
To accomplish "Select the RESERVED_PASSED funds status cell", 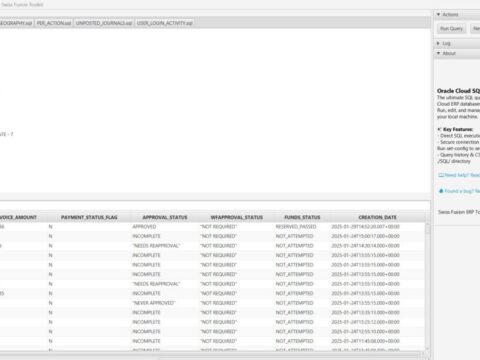I will point(296,227).
